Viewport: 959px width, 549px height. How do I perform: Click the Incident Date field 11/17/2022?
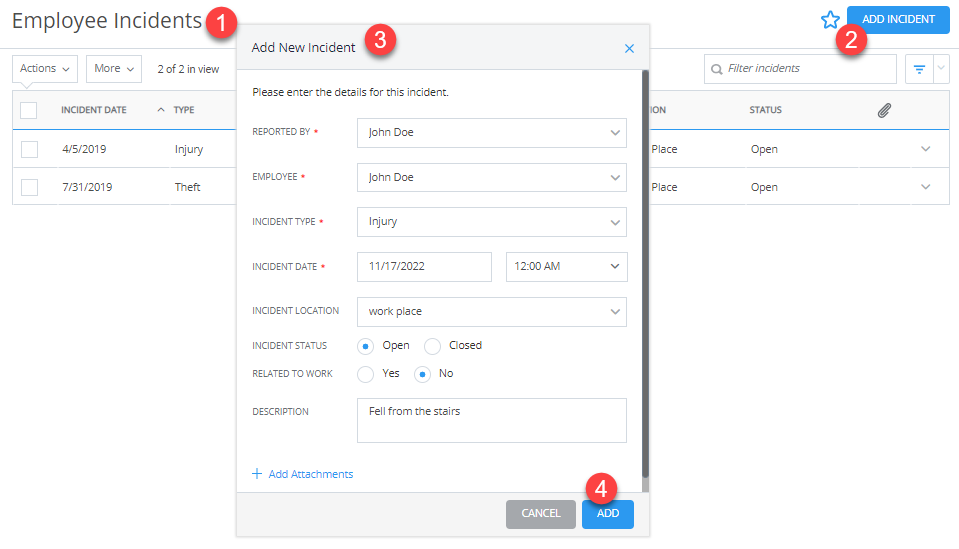pyautogui.click(x=424, y=267)
